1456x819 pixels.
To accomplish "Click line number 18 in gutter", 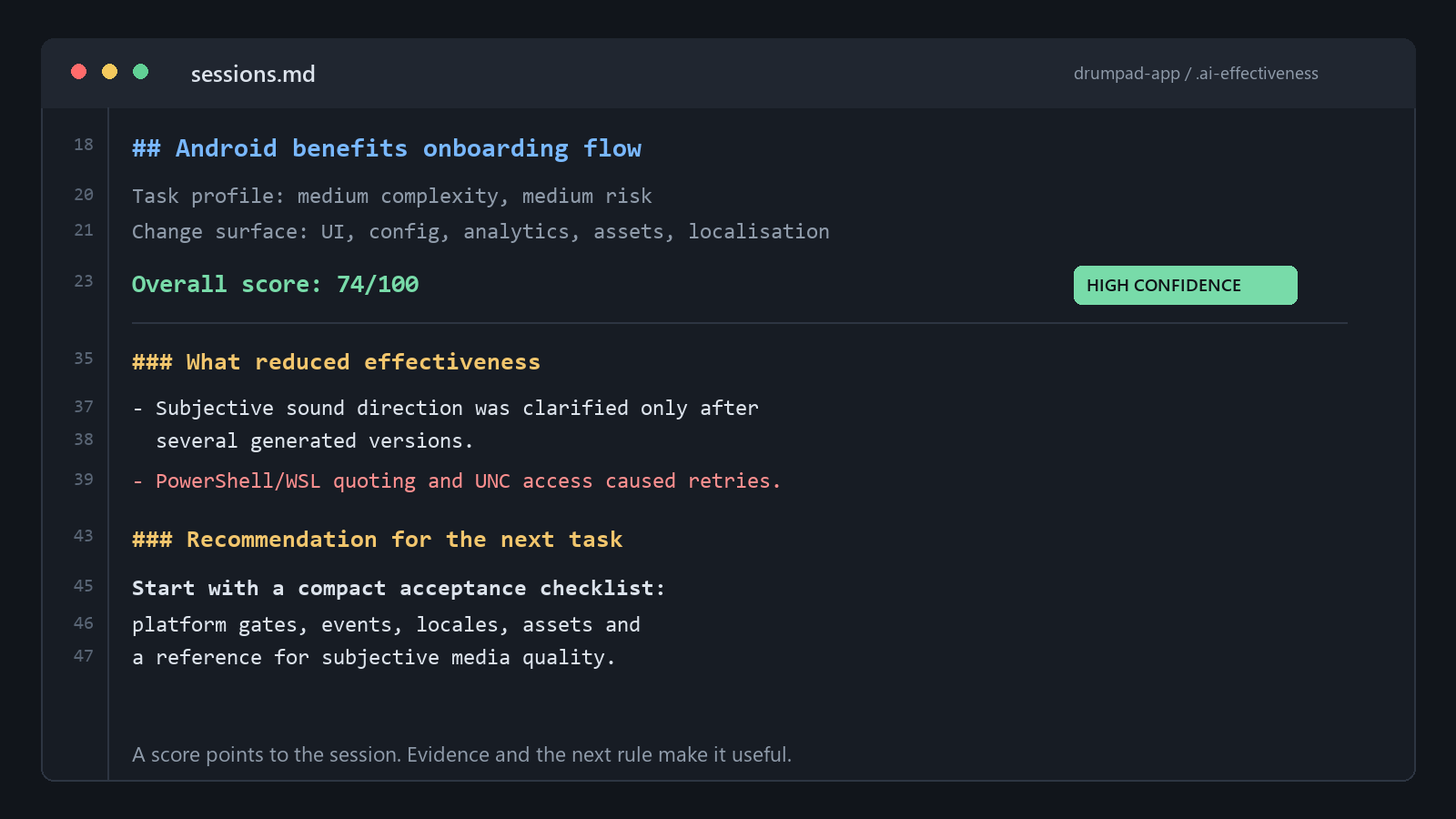I will (84, 145).
